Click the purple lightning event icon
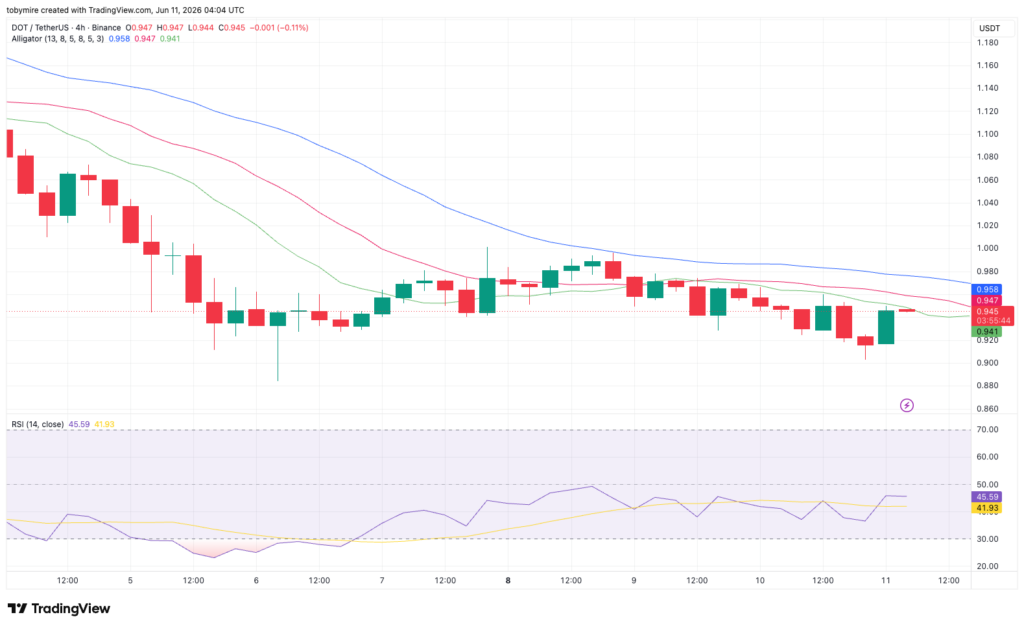Image resolution: width=1024 pixels, height=628 pixels. coord(906,405)
